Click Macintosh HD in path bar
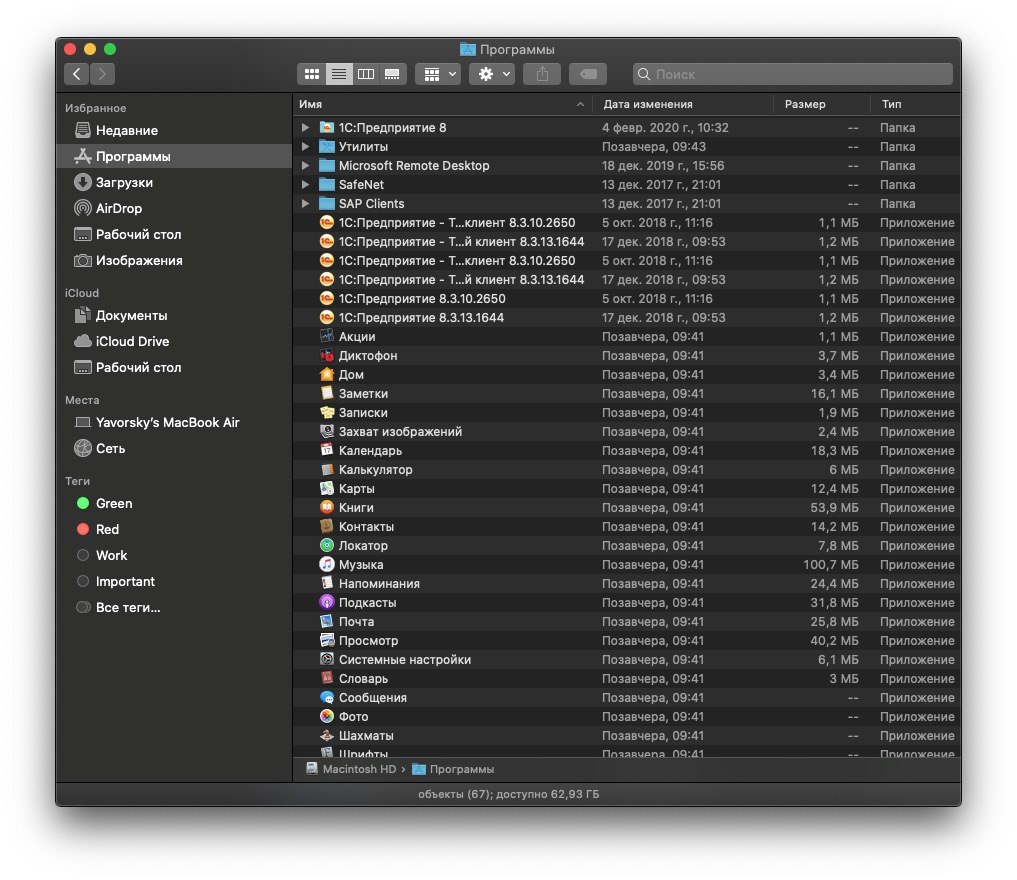 (x=351, y=769)
